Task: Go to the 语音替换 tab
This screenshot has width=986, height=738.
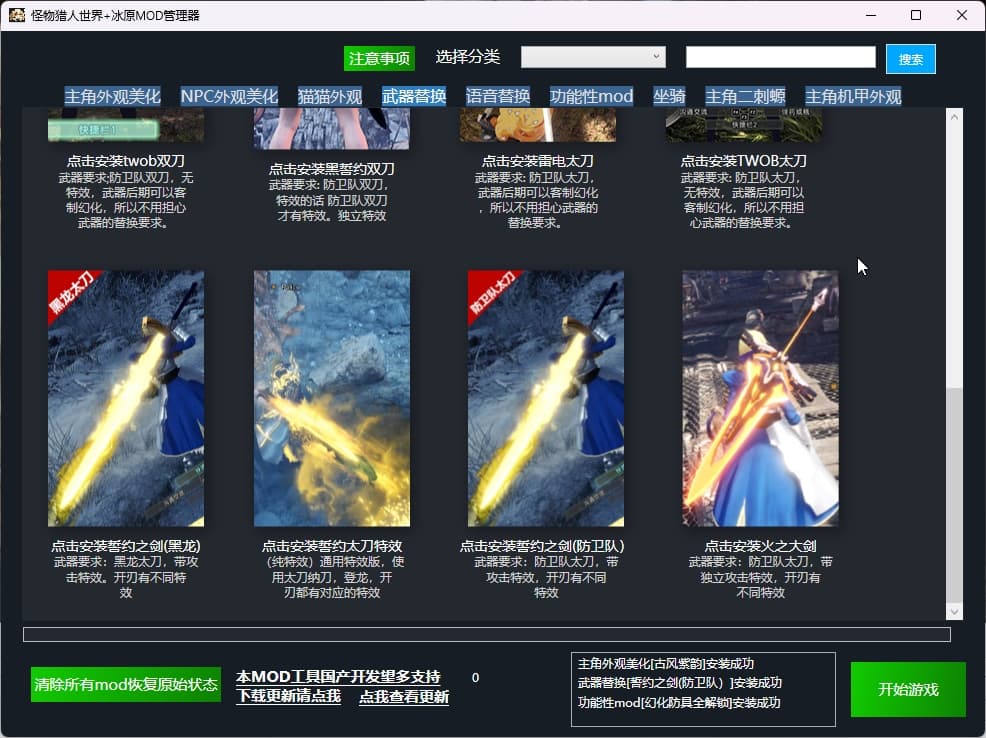Action: coord(498,97)
